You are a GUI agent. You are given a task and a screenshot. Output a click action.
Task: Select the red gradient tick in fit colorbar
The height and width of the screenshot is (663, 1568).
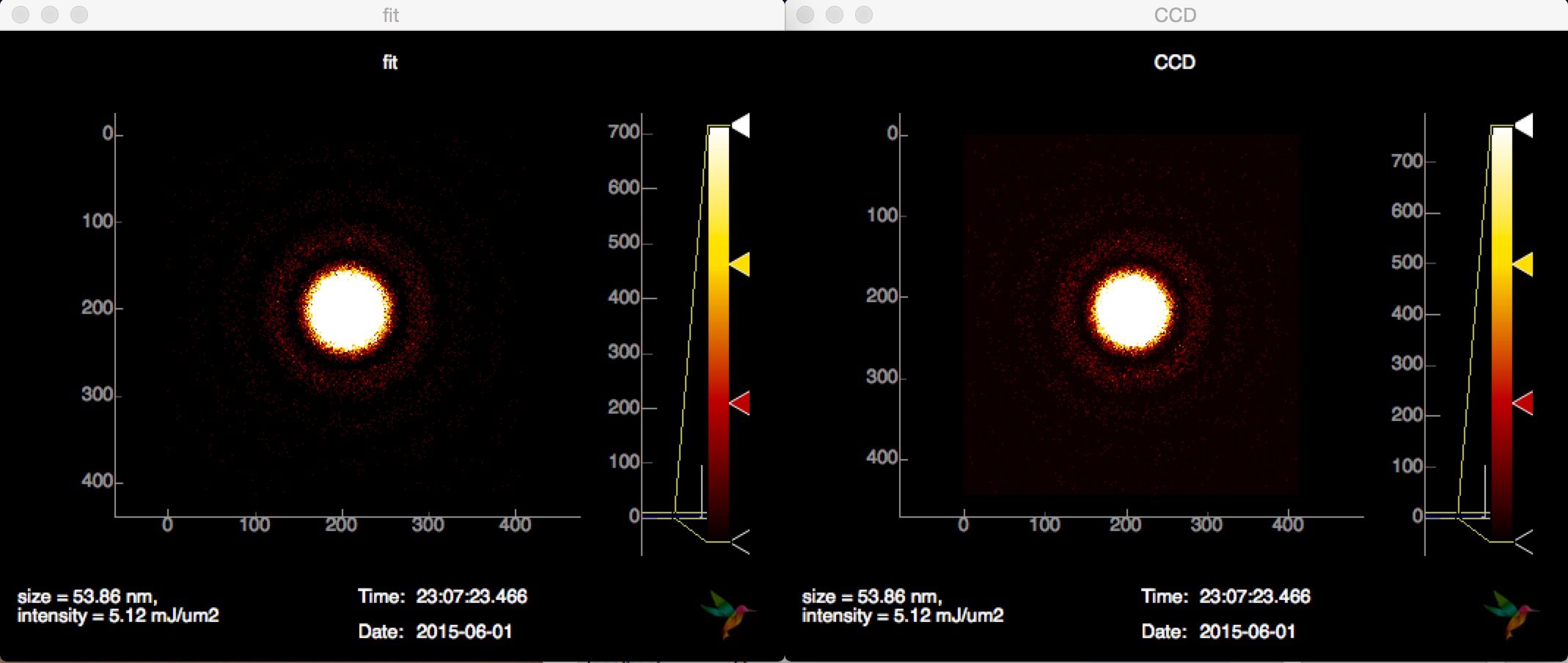[741, 403]
